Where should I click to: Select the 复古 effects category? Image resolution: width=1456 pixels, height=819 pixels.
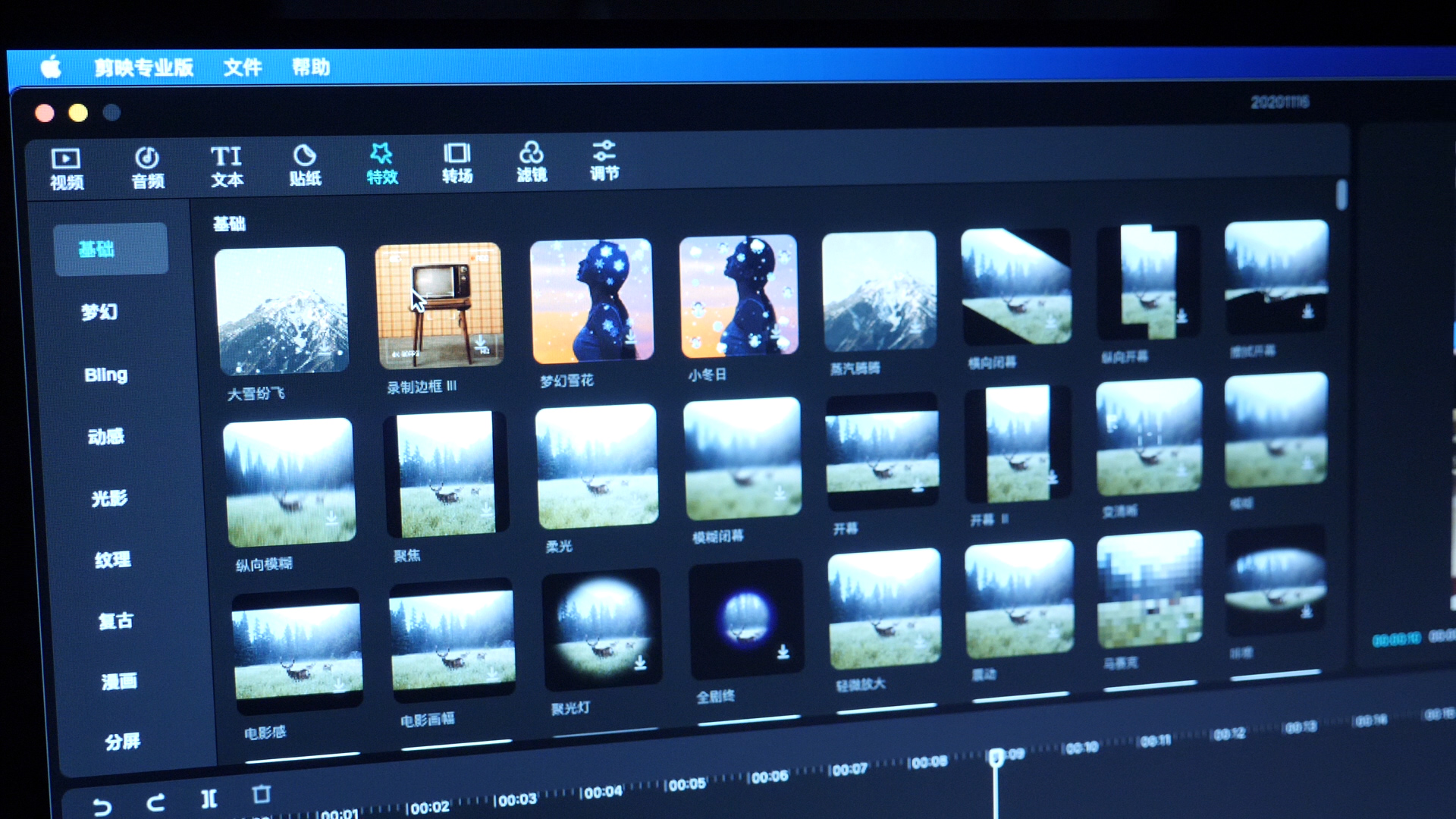pos(115,621)
